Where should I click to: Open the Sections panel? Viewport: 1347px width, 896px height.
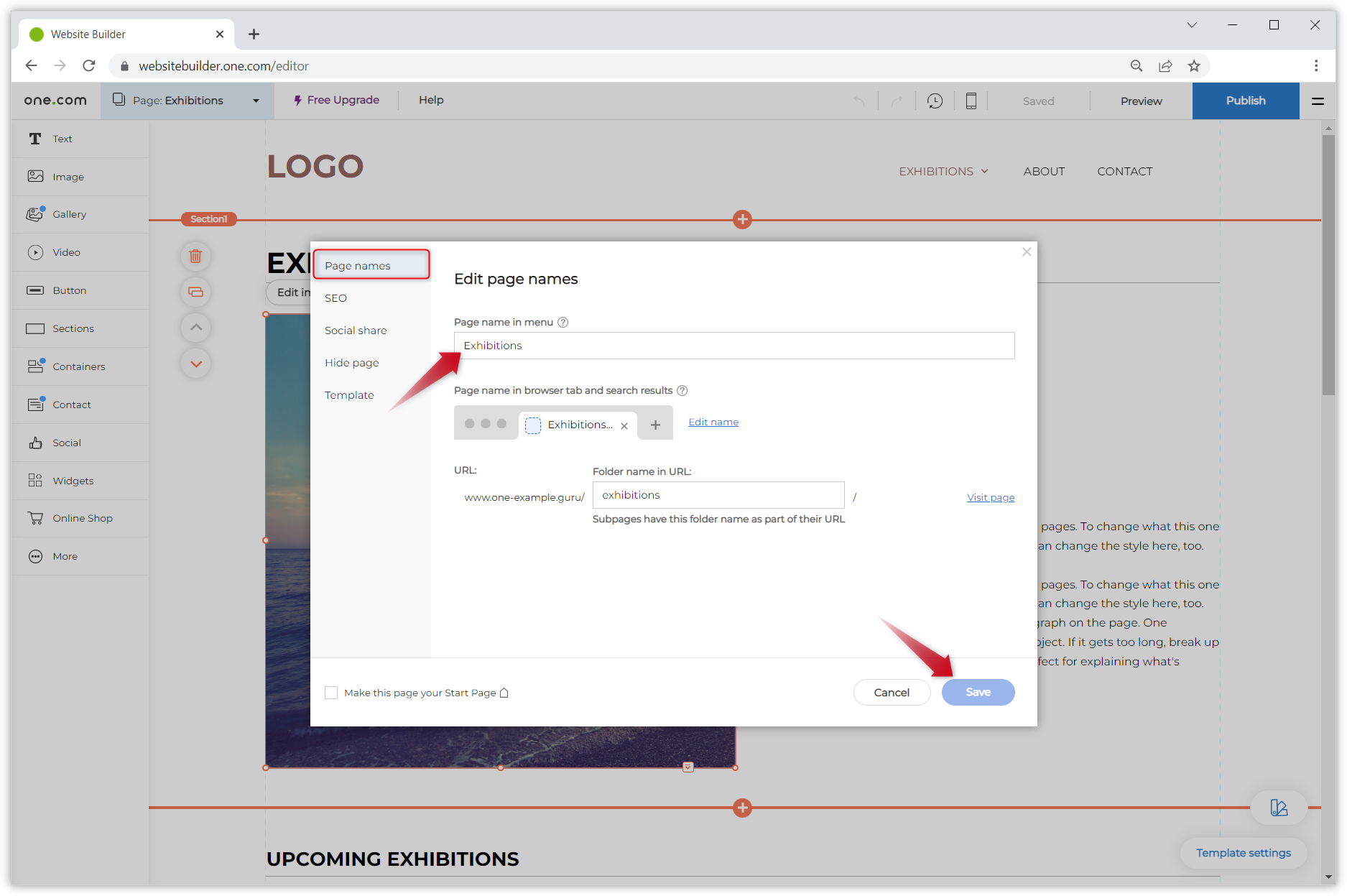pyautogui.click(x=80, y=328)
